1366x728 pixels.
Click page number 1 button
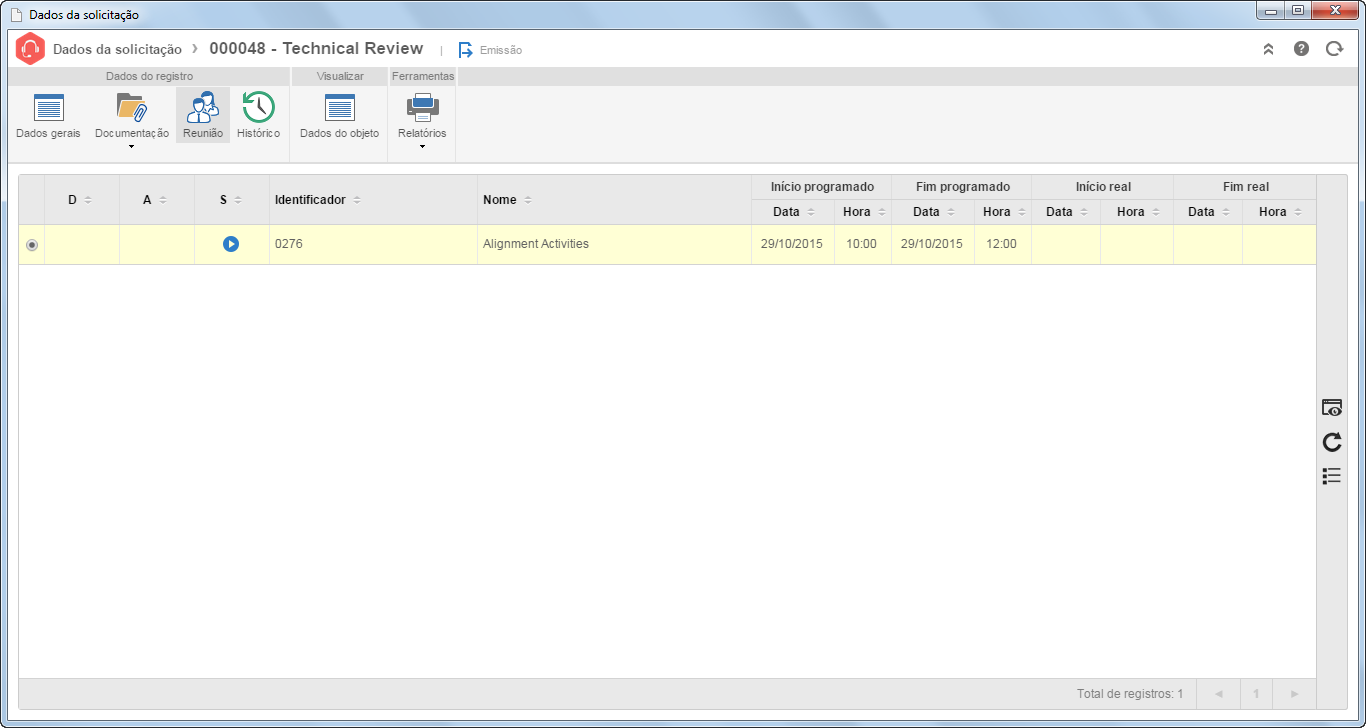click(x=1256, y=693)
